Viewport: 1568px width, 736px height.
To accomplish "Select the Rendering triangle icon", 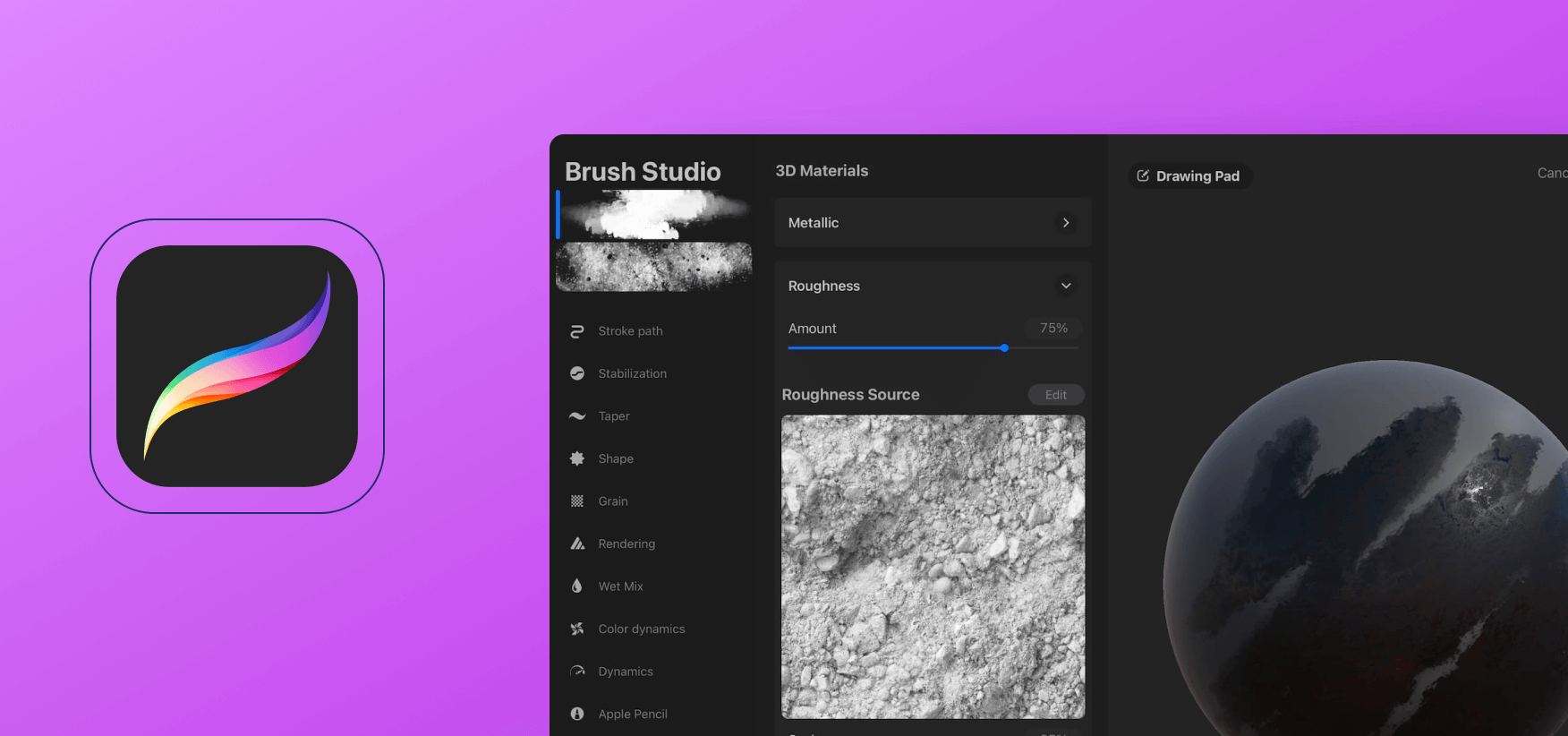I will coord(577,543).
